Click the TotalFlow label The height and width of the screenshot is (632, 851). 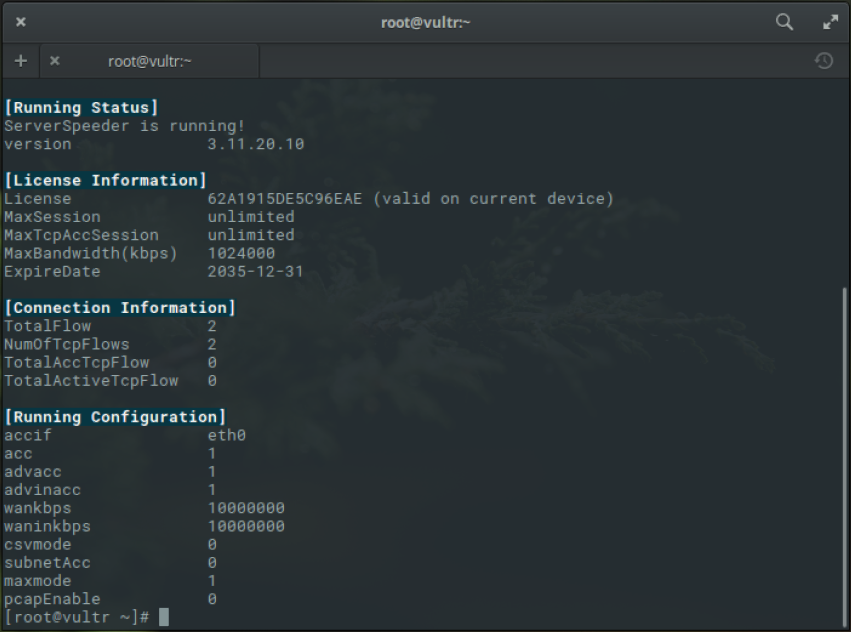pos(48,326)
